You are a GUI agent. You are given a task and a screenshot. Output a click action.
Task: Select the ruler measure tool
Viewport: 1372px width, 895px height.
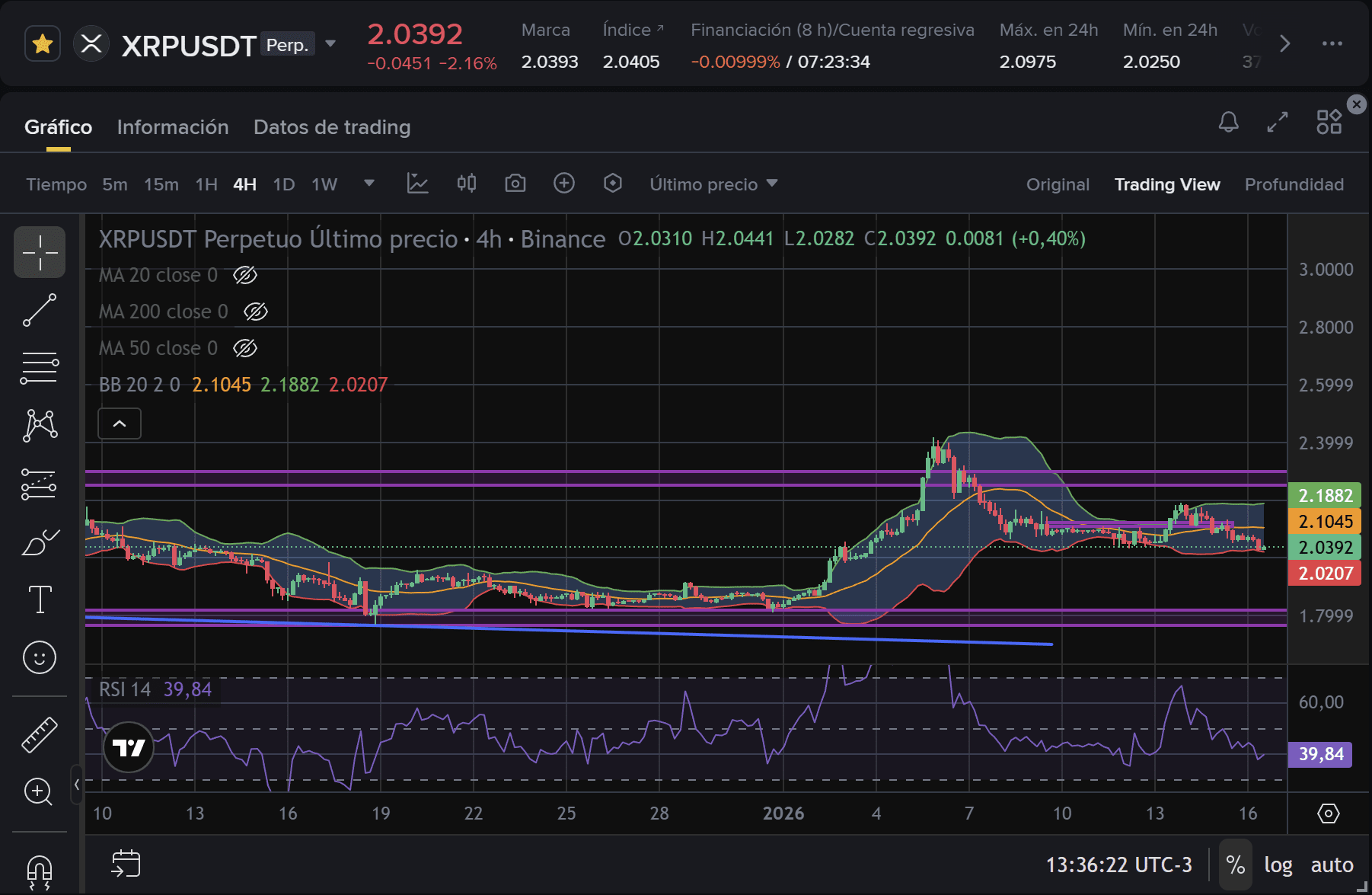(40, 734)
